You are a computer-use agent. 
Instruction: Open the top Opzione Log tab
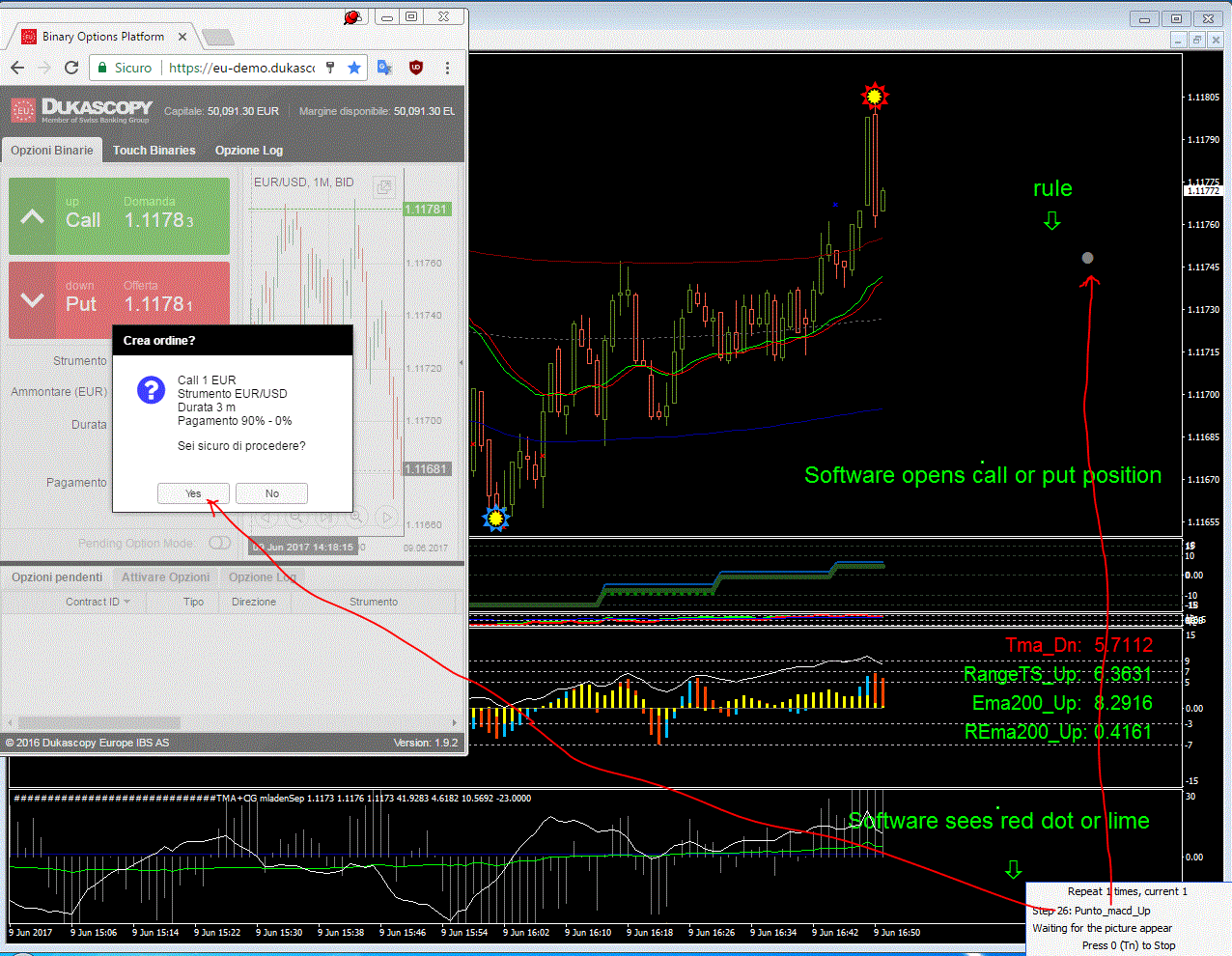click(248, 150)
